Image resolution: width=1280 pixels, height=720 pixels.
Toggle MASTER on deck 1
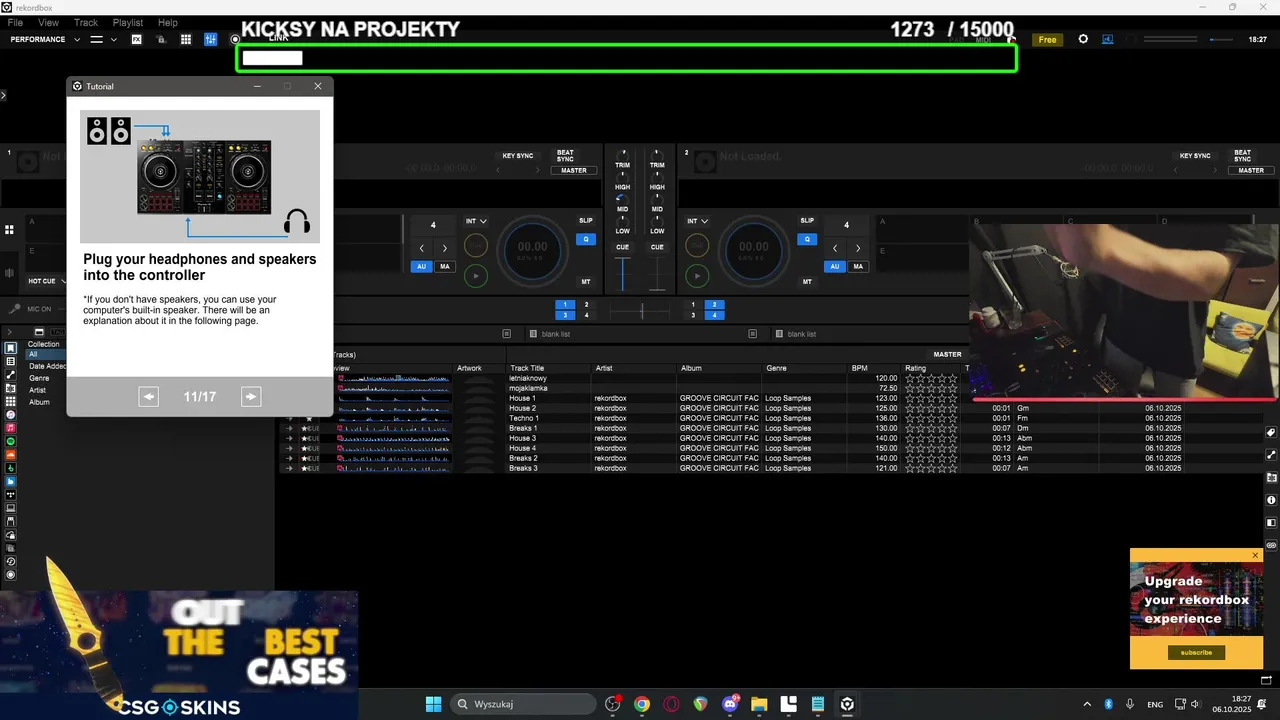click(574, 170)
